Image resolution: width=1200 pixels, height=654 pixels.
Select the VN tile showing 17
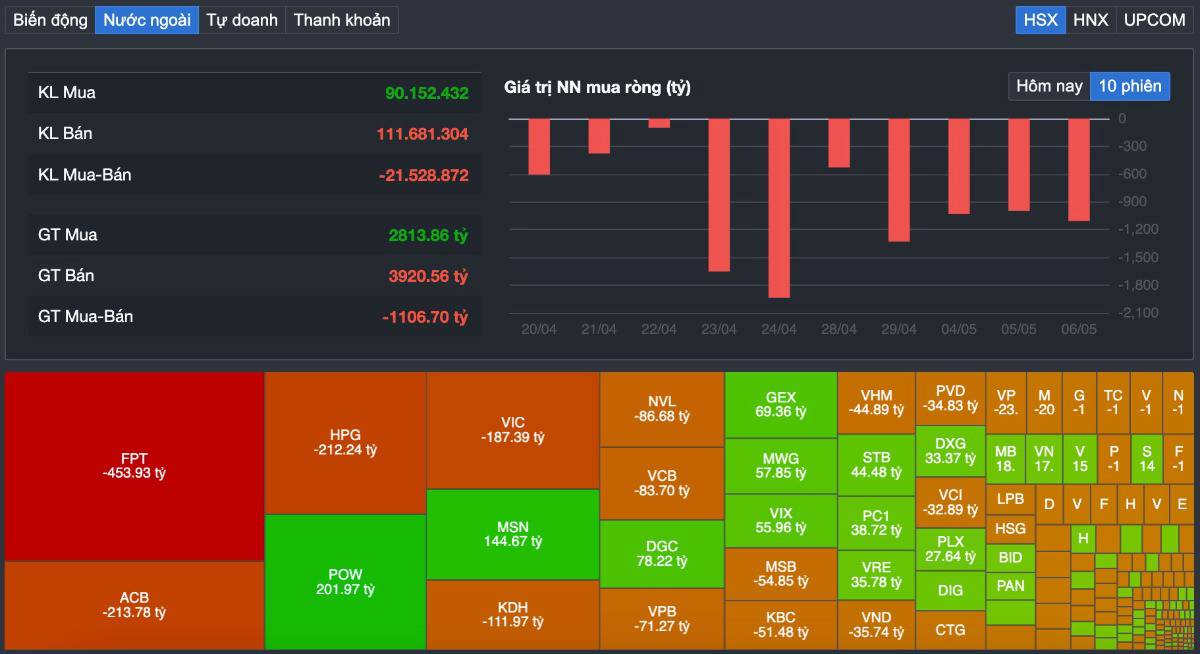pos(1044,459)
